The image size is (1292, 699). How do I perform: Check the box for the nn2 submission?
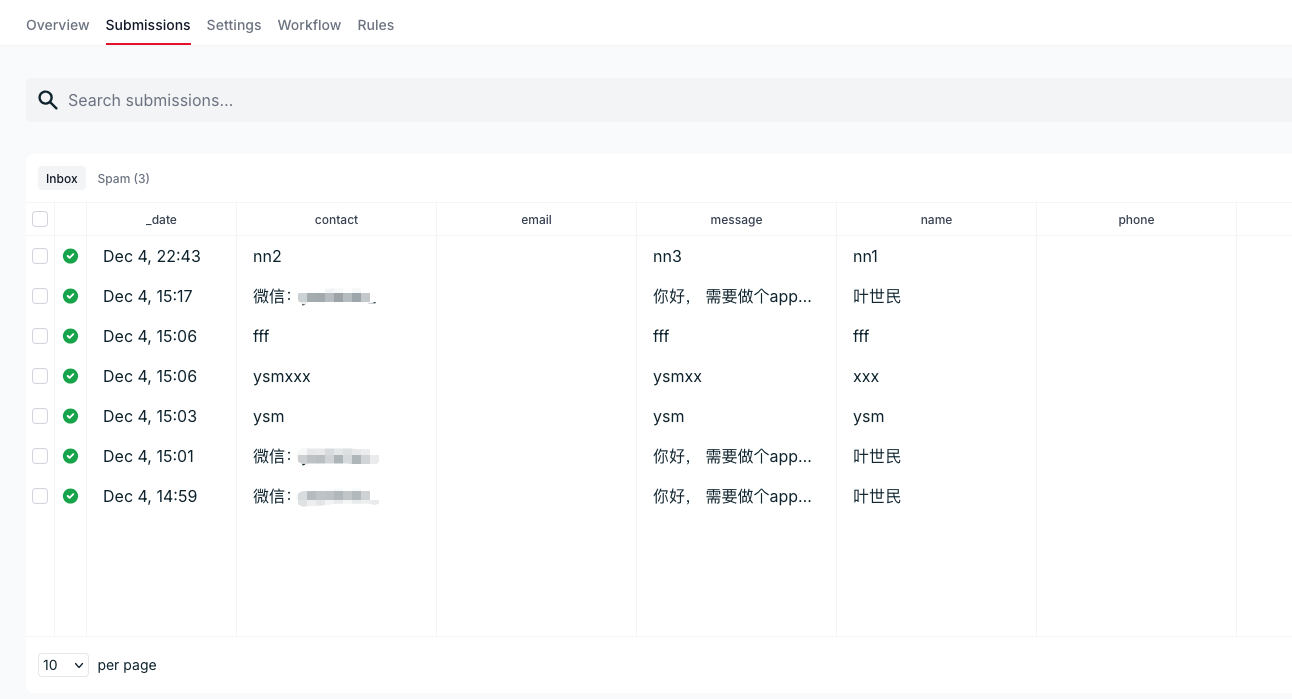click(x=40, y=256)
